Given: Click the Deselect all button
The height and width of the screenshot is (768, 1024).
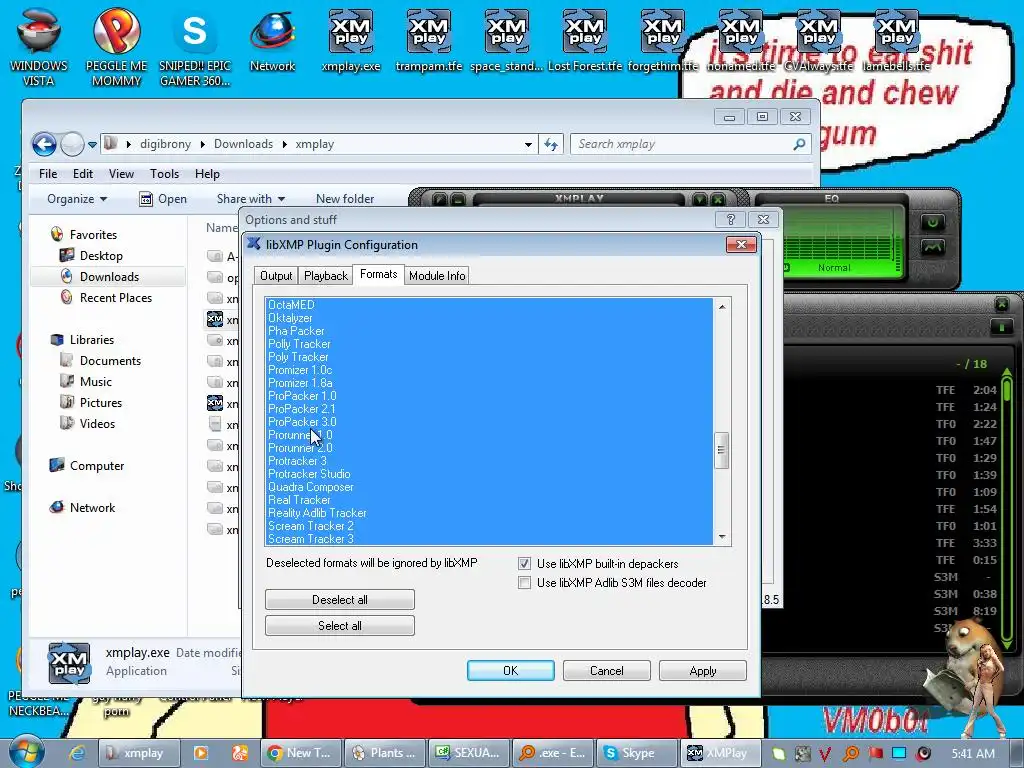Looking at the screenshot, I should coord(340,600).
